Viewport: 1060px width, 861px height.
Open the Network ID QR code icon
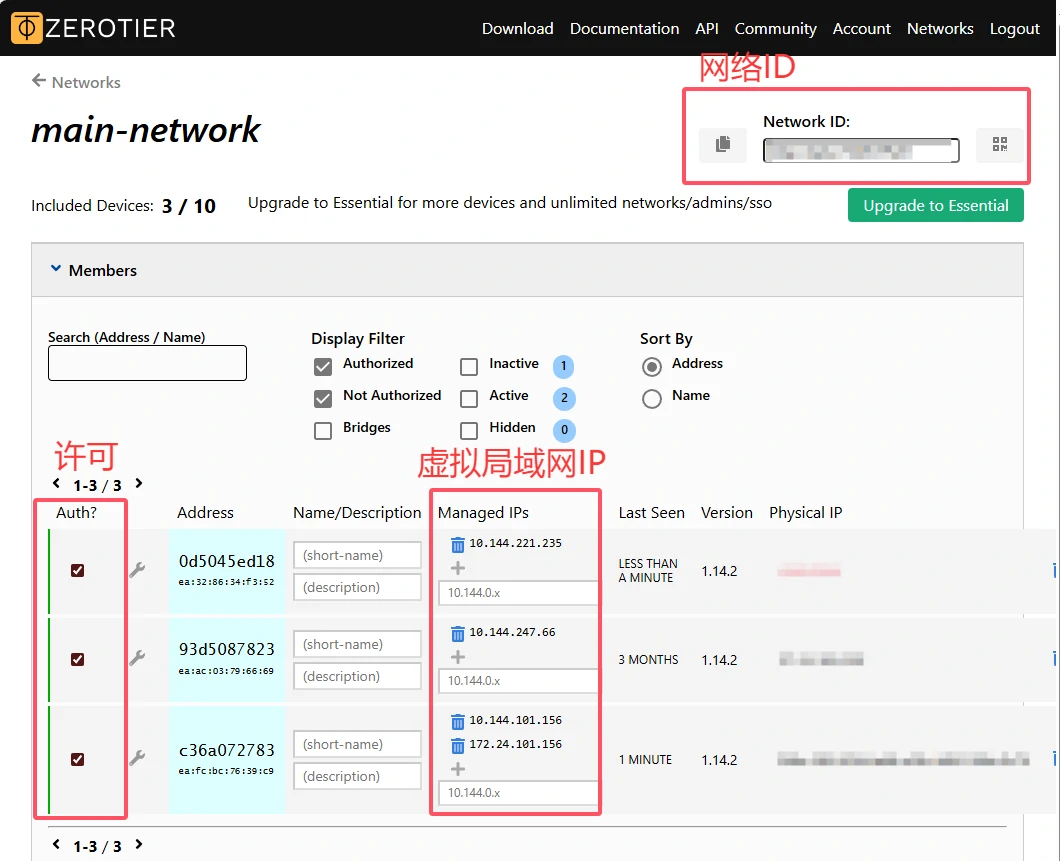(x=999, y=145)
